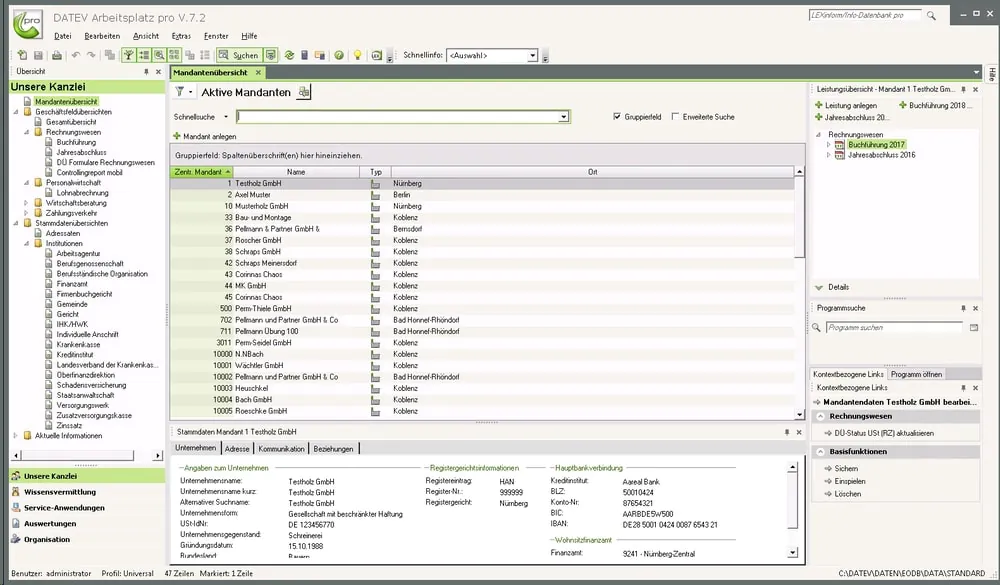Open the Schnellsuche field dropdown arrow

pos(564,117)
